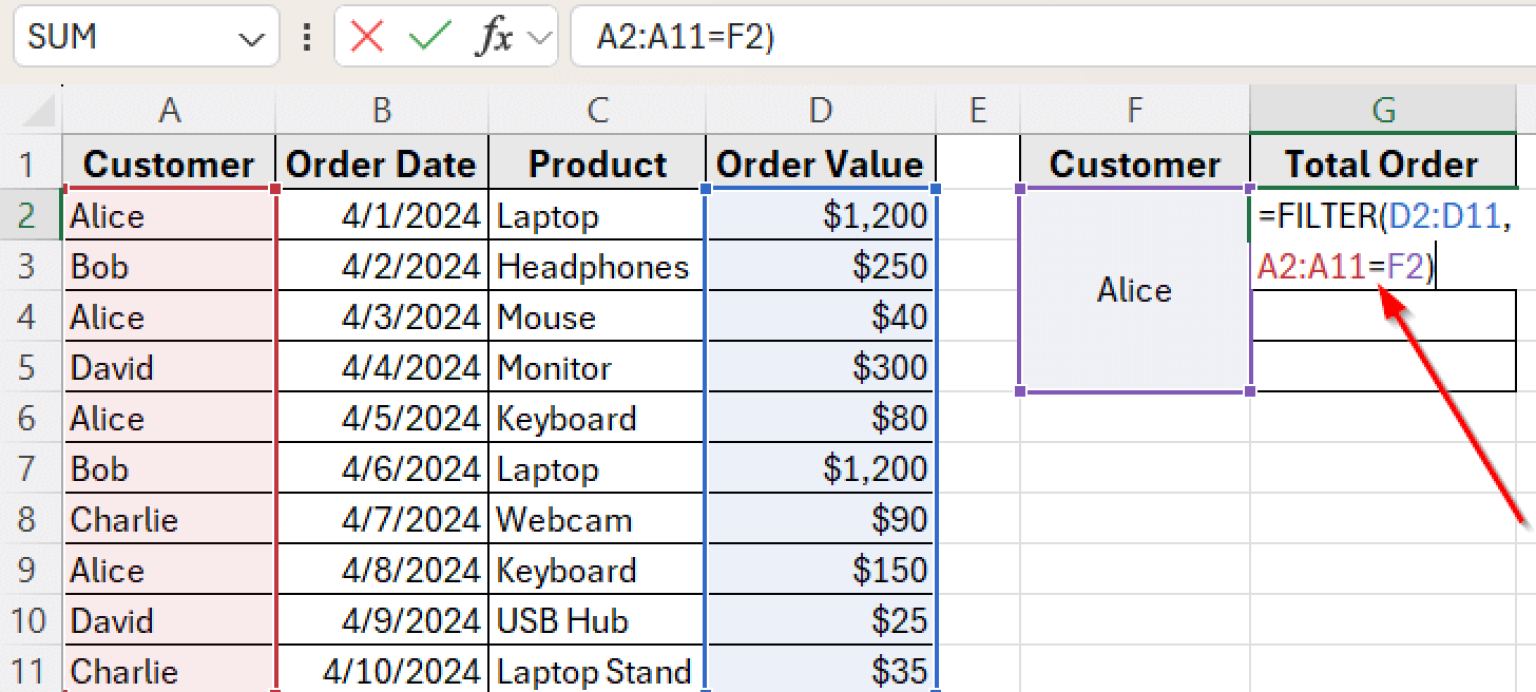Select cell F2 containing Alice
The image size is (1536, 692).
tap(1134, 290)
